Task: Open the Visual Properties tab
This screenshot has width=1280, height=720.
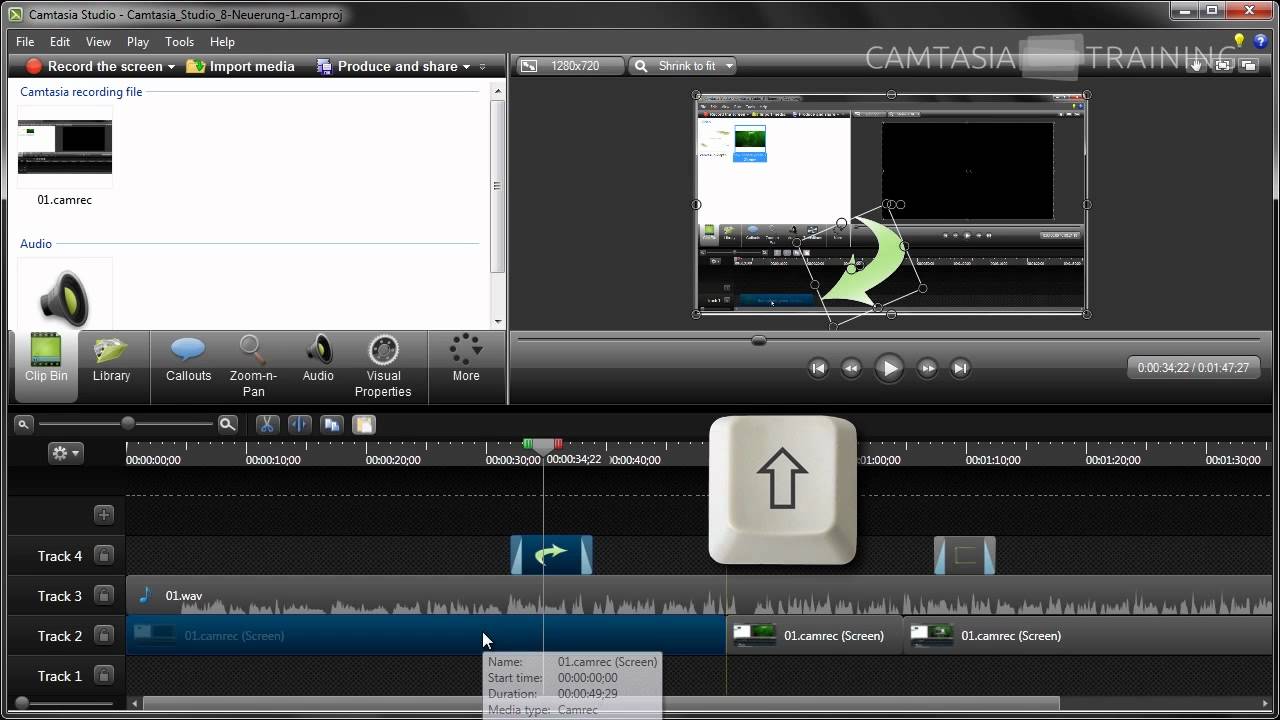Action: pyautogui.click(x=383, y=367)
